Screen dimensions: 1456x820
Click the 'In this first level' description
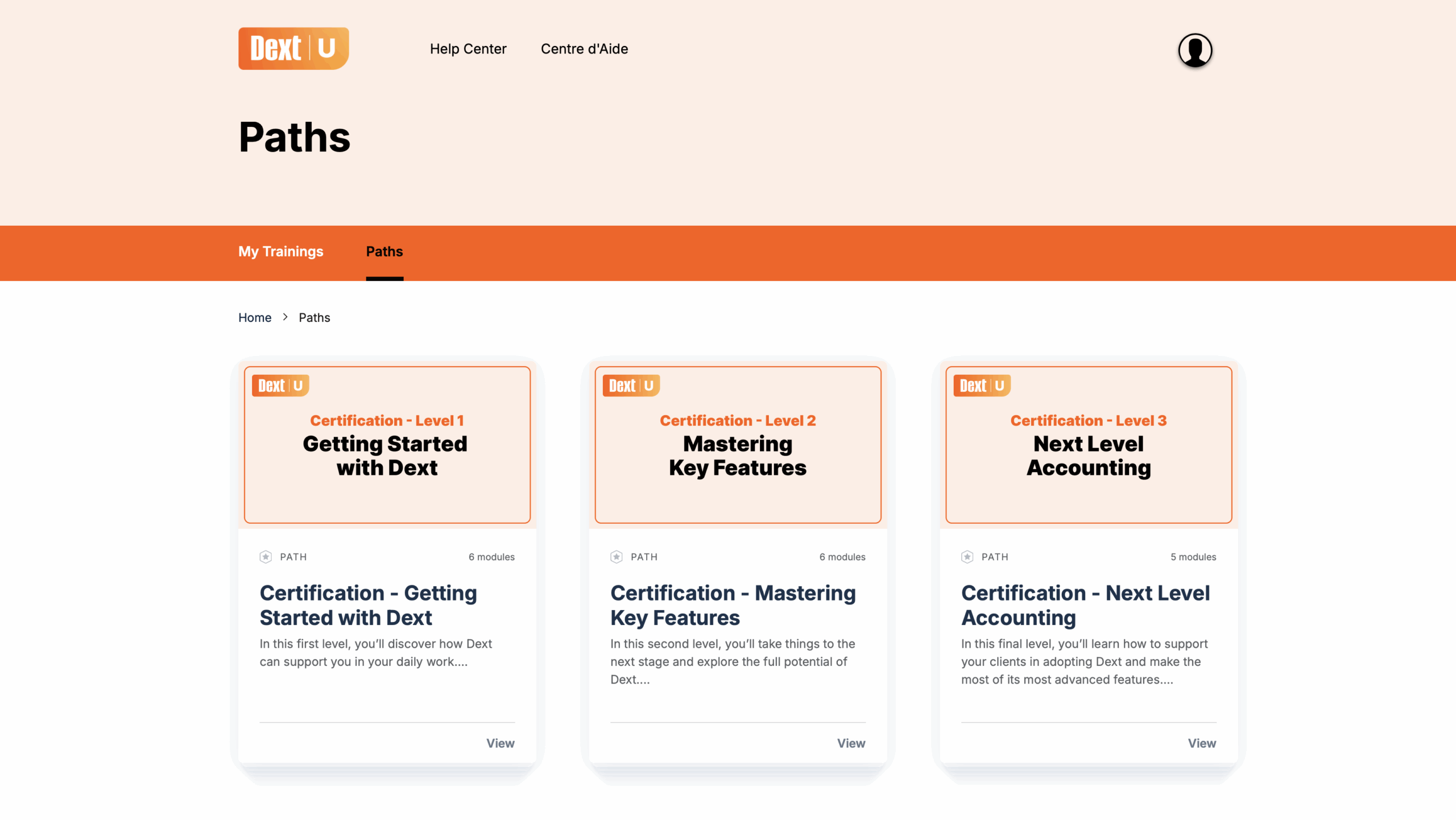[376, 653]
